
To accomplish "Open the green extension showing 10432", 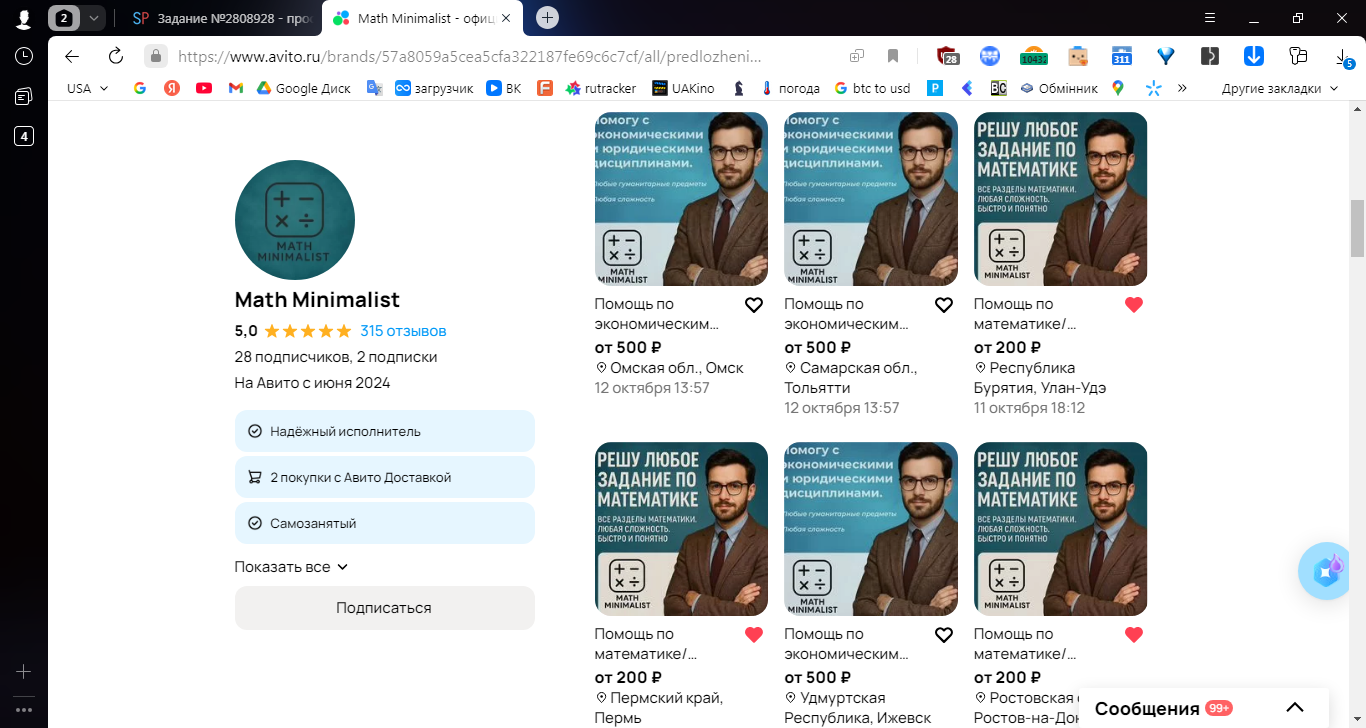I will (1033, 56).
